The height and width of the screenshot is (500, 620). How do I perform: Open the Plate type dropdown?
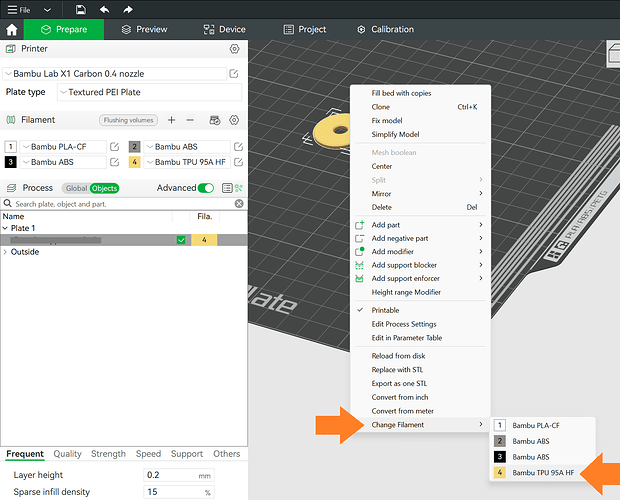pos(149,92)
